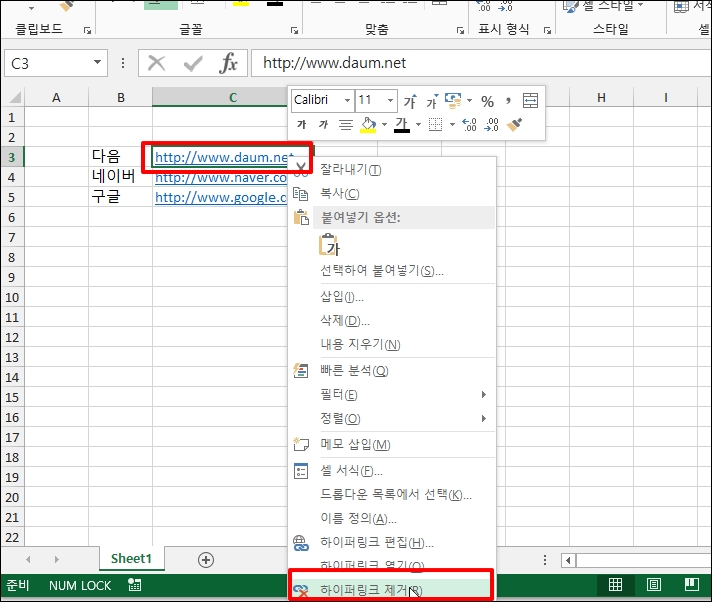
Task: Click the macro recording icon in status bar
Action: tap(134, 585)
